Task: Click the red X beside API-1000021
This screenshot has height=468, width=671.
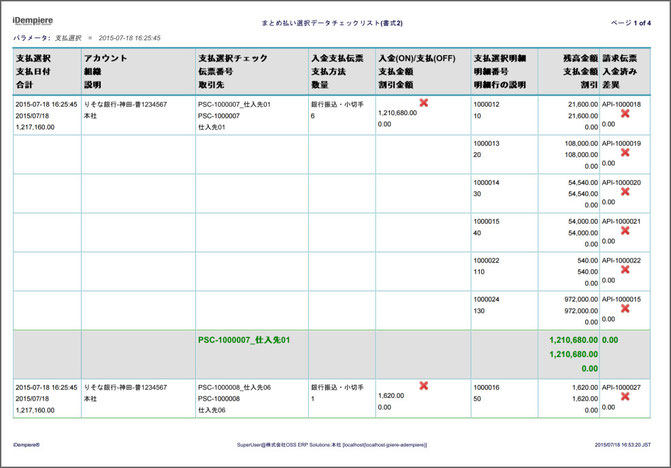Action: tap(625, 231)
